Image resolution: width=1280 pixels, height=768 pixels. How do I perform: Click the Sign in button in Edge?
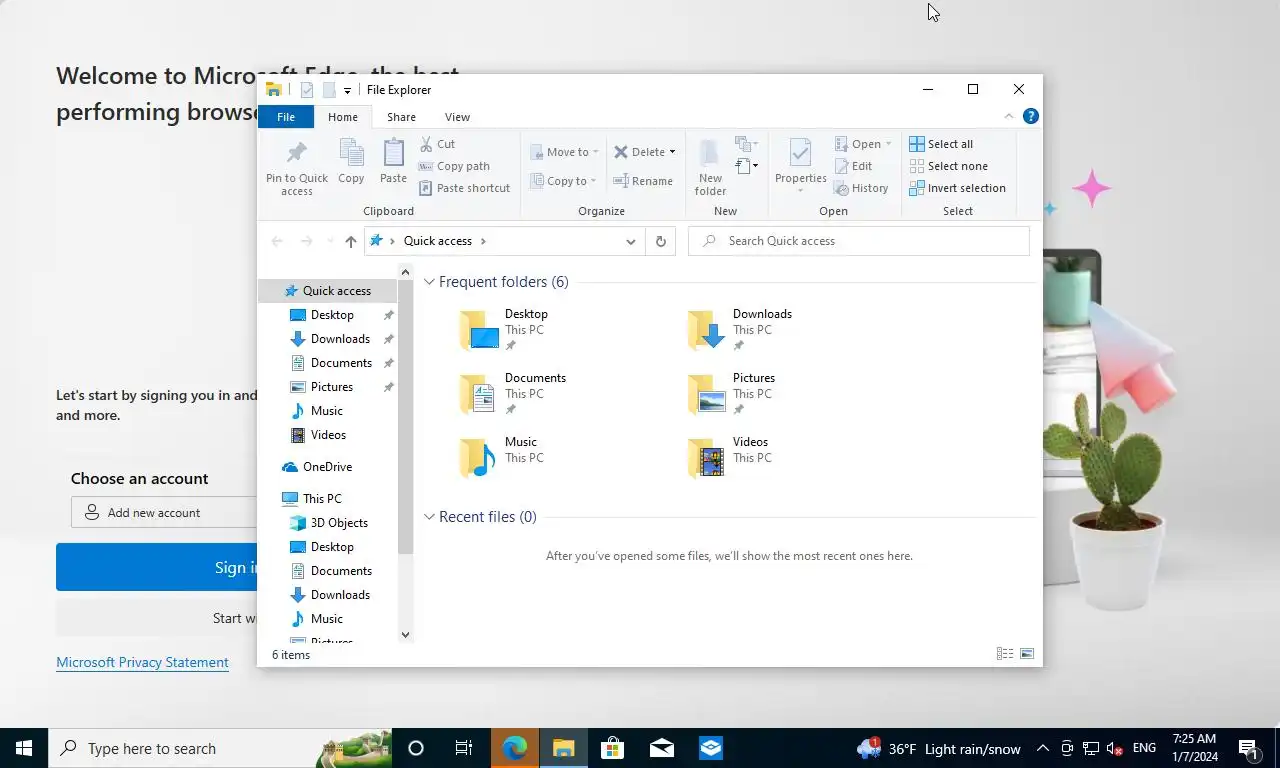[157, 567]
